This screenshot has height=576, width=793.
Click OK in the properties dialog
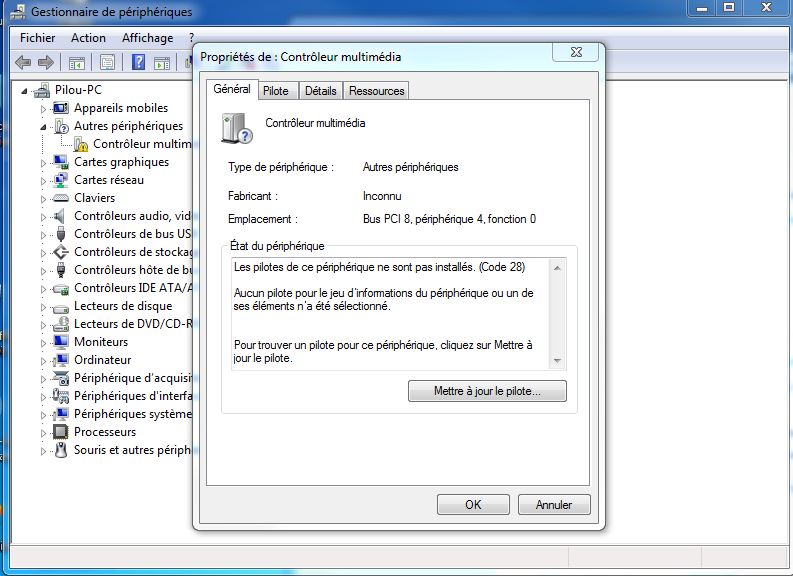point(473,505)
